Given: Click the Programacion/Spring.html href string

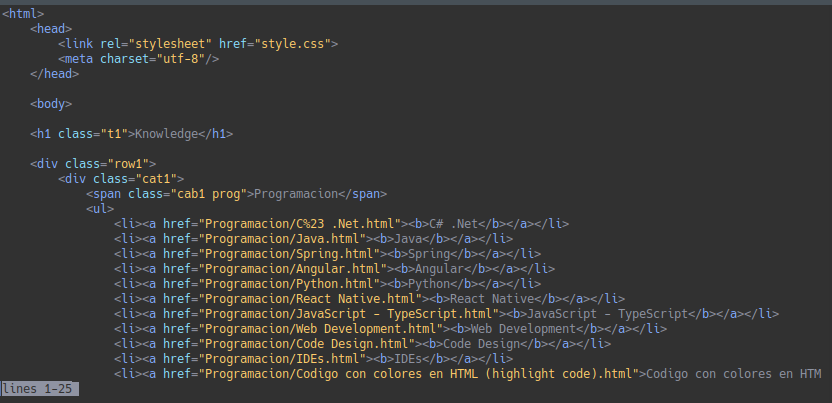Looking at the screenshot, I should 288,253.
